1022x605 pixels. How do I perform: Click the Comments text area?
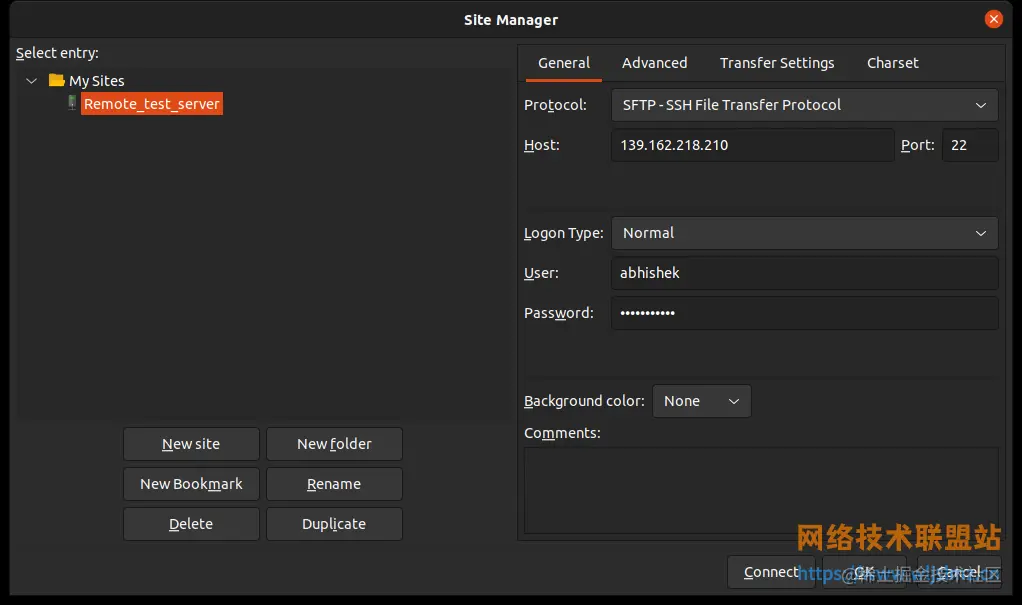(x=761, y=490)
